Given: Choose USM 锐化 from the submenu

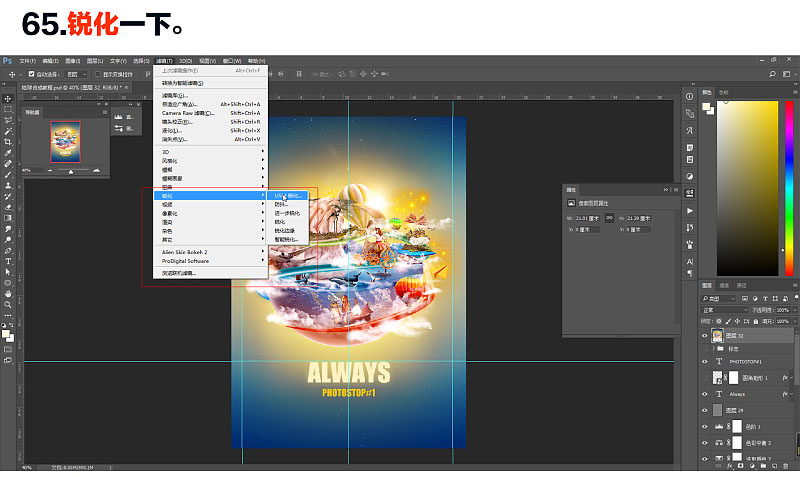Looking at the screenshot, I should click(x=288, y=195).
